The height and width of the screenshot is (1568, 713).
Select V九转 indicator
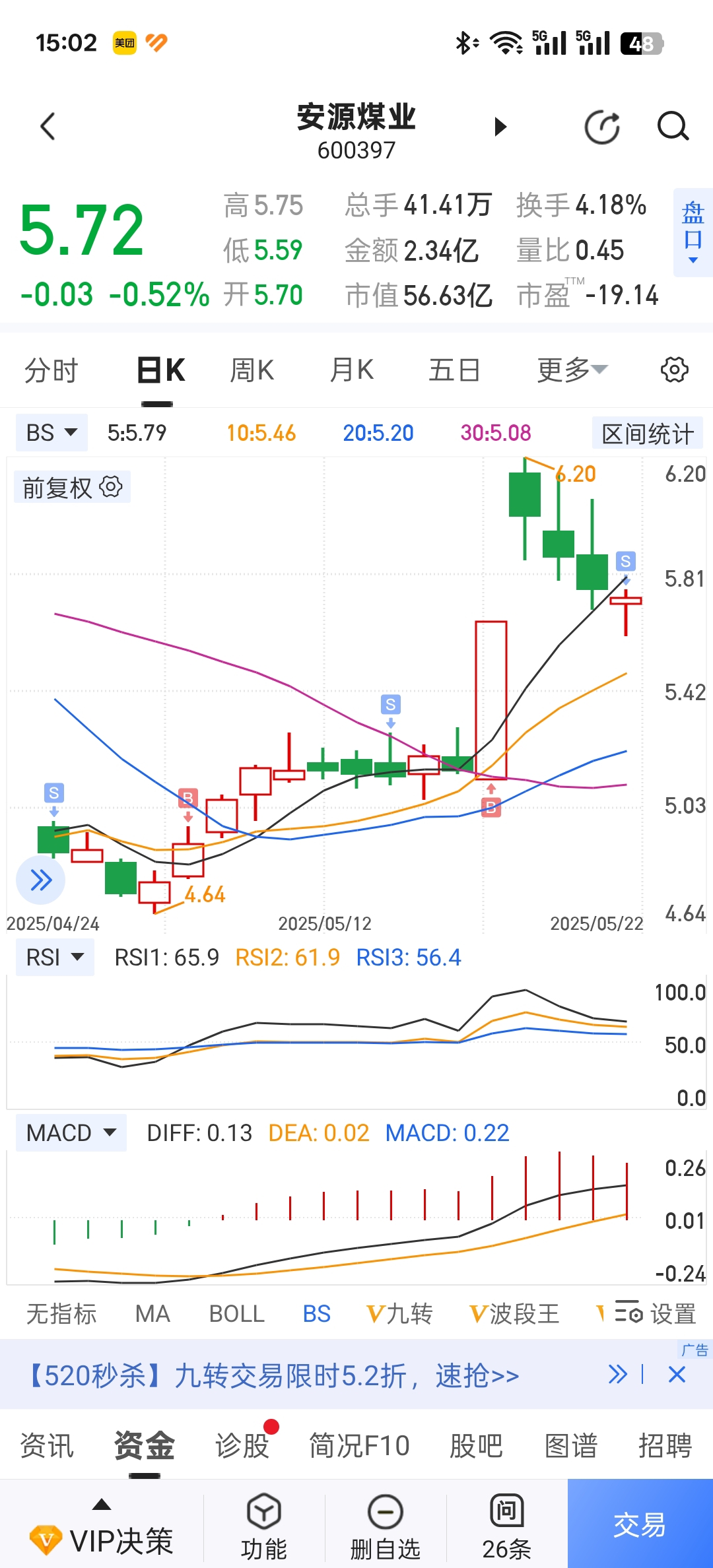(399, 1313)
